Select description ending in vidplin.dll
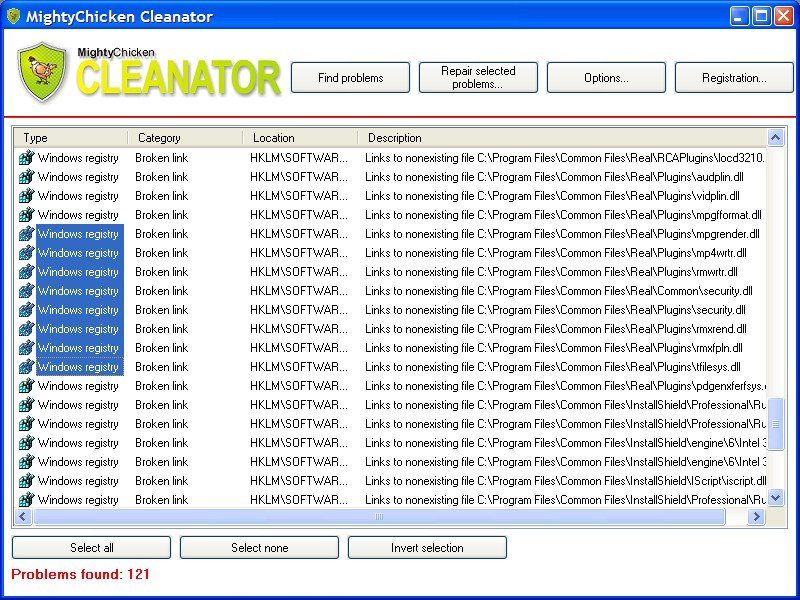The width and height of the screenshot is (800, 600). (x=552, y=196)
